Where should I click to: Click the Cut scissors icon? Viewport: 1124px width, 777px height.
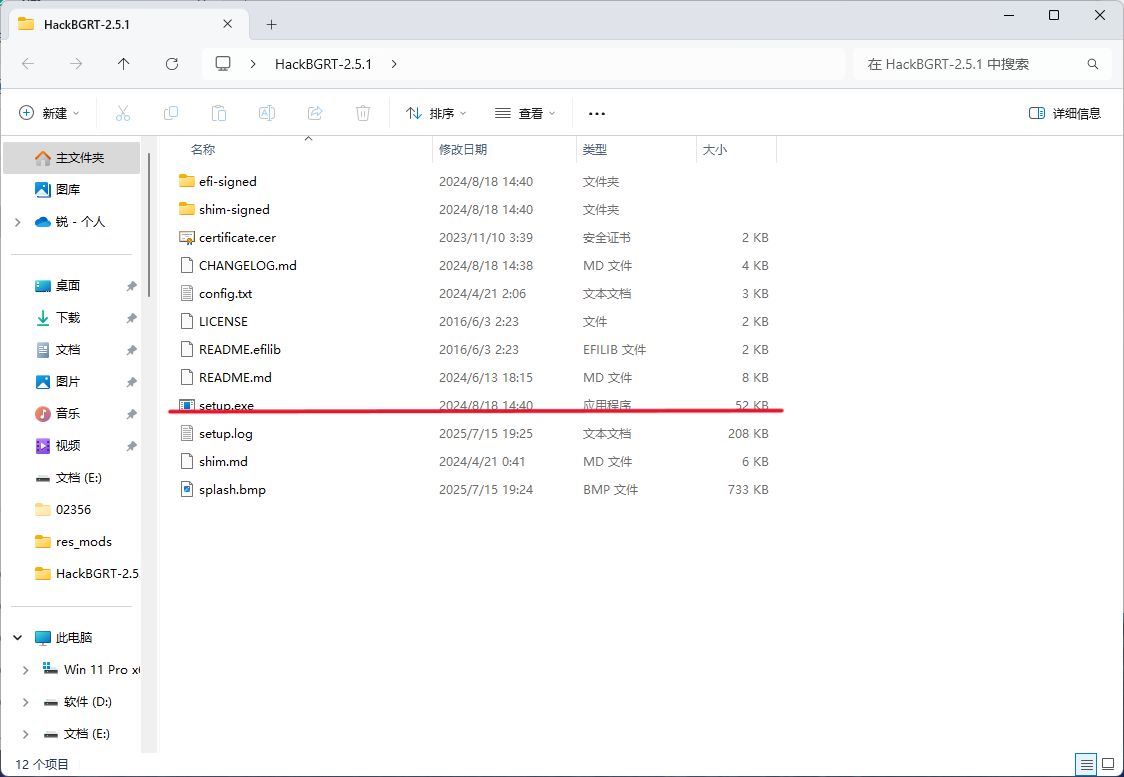point(123,113)
